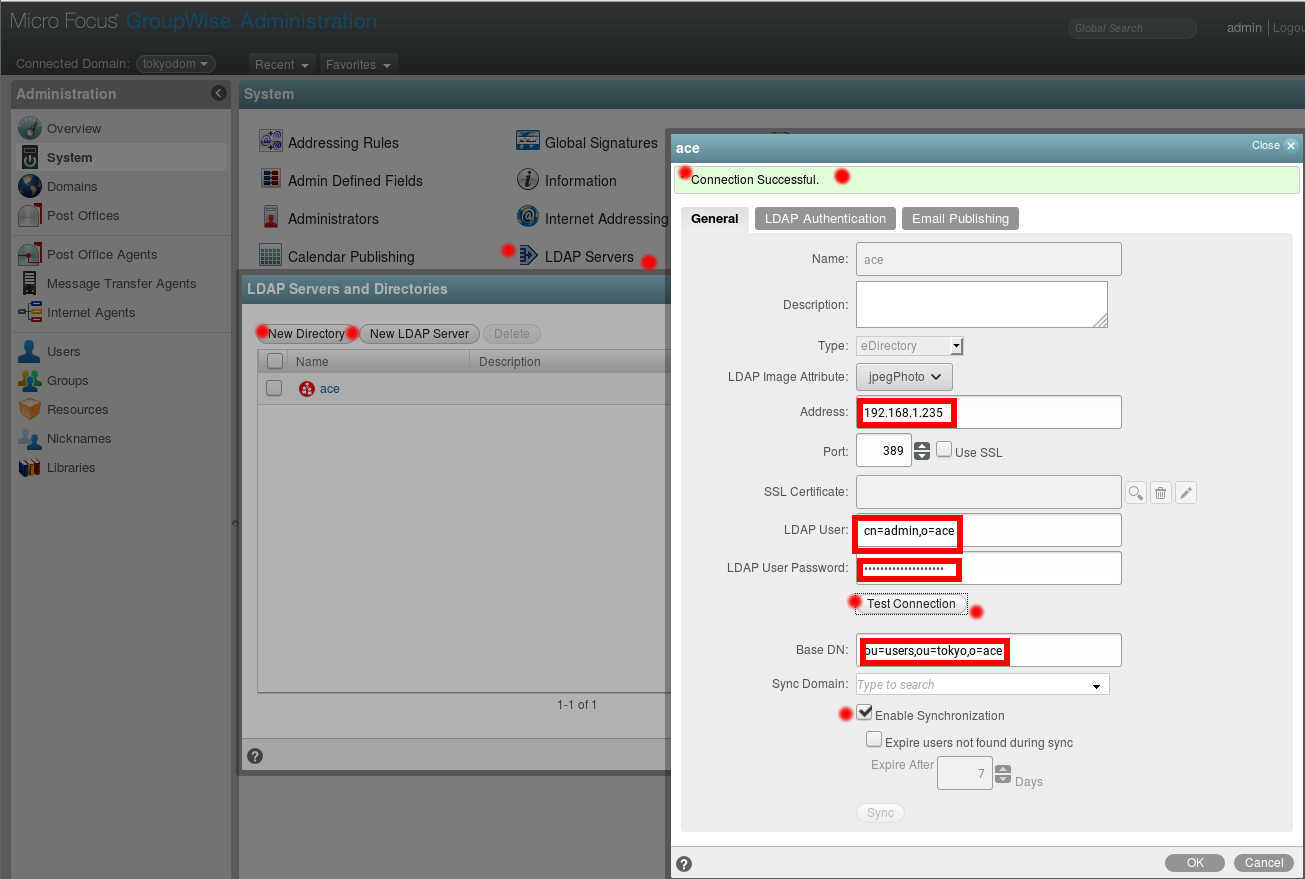The image size is (1305, 879).
Task: Open the Libraries books icon
Action: click(30, 467)
